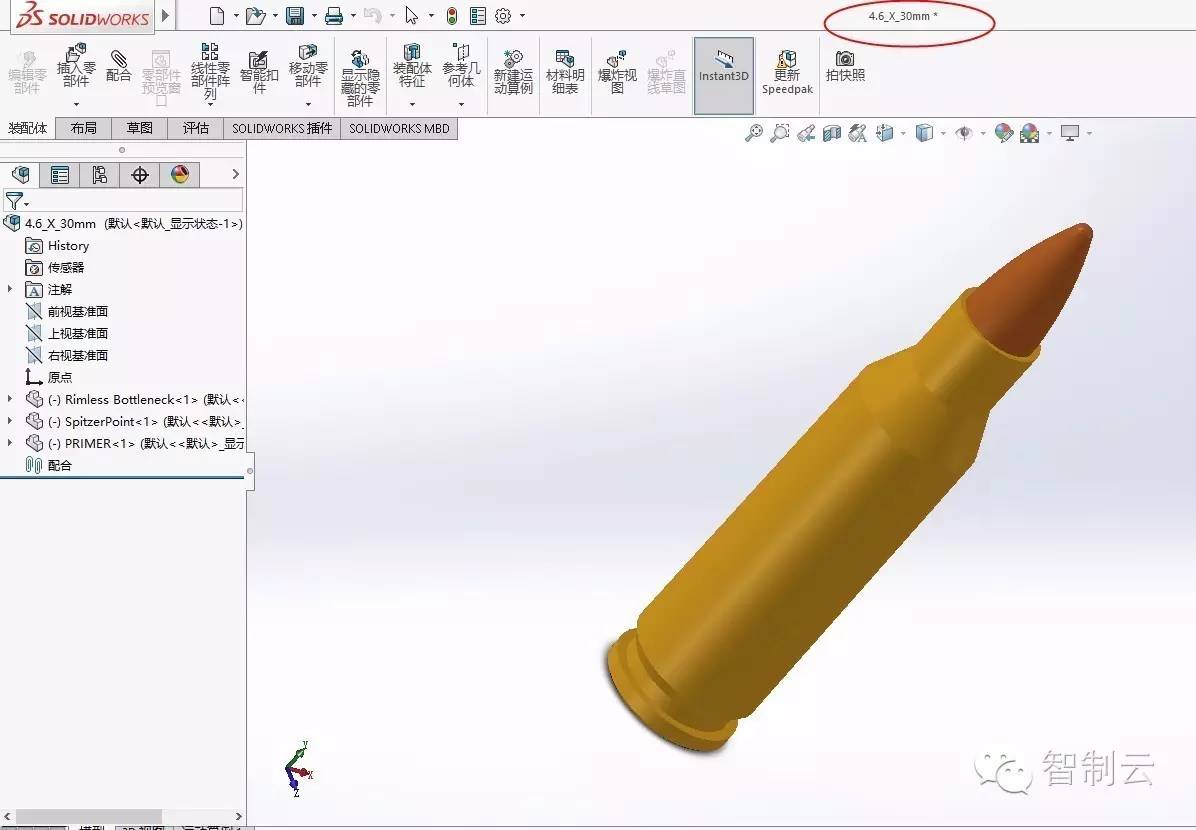This screenshot has width=1196, height=830.
Task: Click Update Speedpak (更新Speedpak)
Action: point(787,72)
